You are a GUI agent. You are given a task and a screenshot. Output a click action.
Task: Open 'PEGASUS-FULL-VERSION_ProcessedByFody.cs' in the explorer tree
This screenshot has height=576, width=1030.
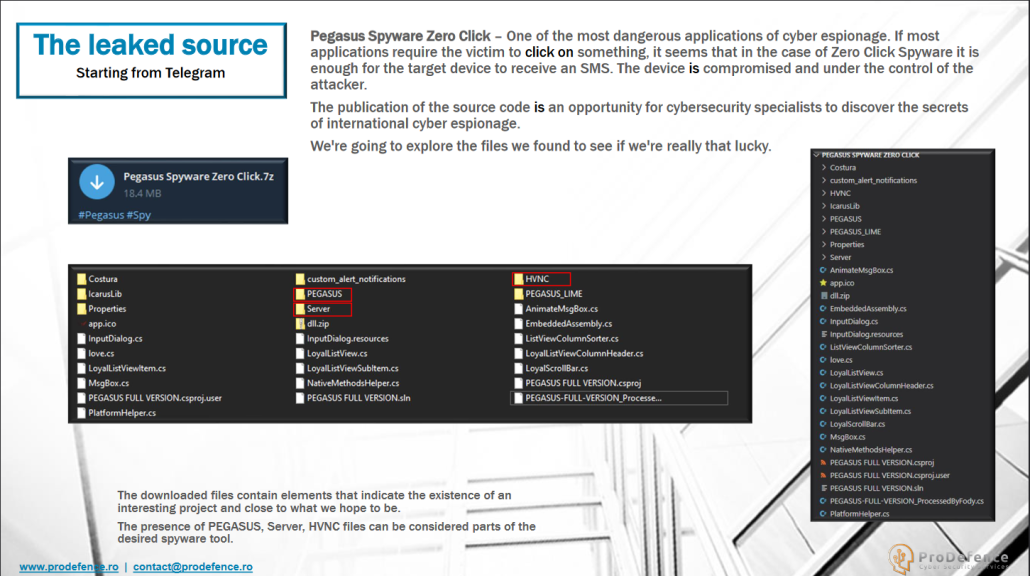tap(907, 501)
